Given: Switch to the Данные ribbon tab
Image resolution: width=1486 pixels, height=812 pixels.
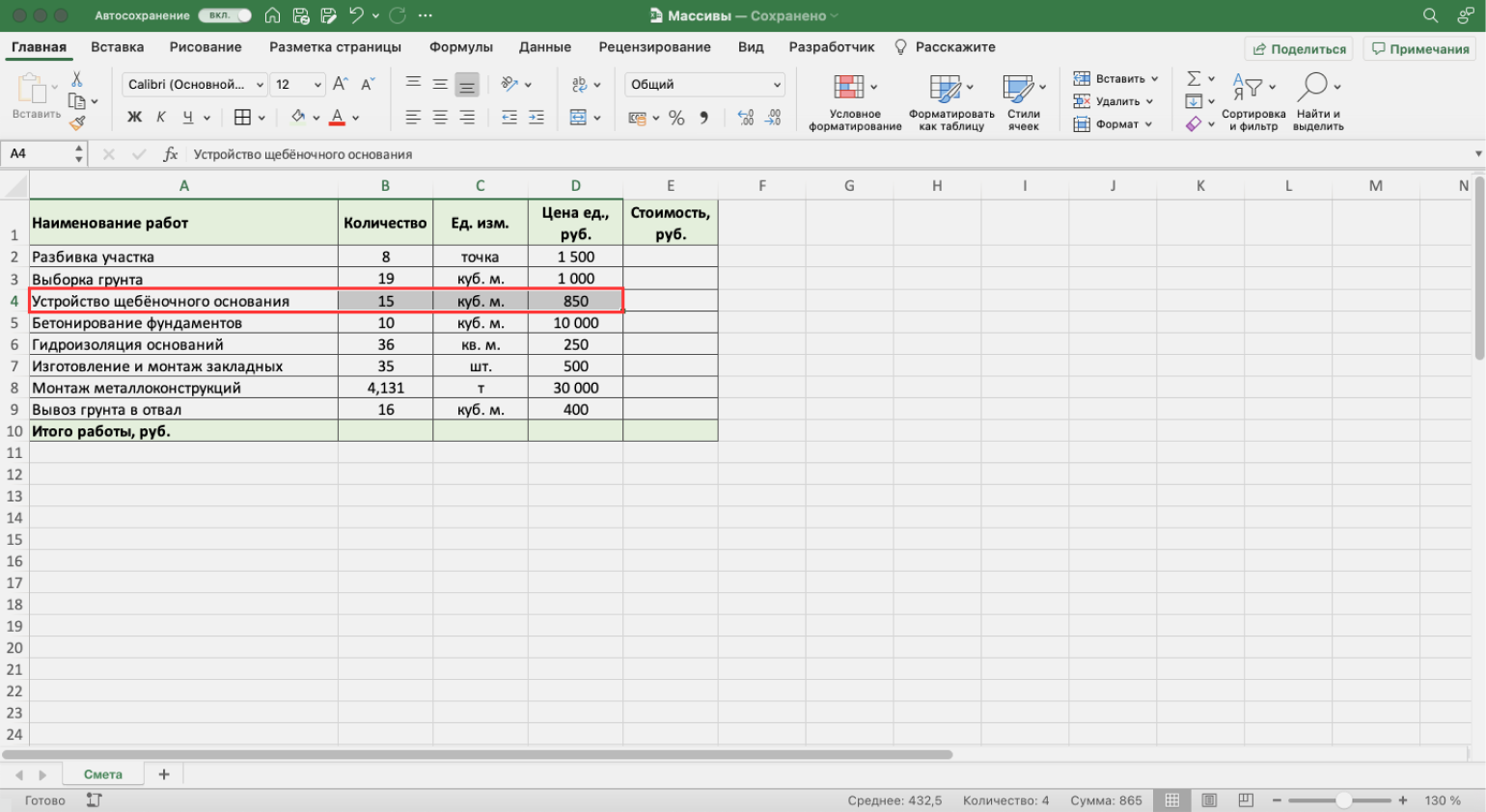Looking at the screenshot, I should pos(544,47).
